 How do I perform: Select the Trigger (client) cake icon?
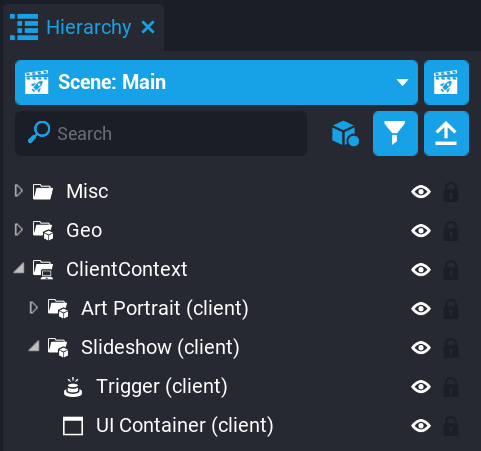(x=73, y=387)
